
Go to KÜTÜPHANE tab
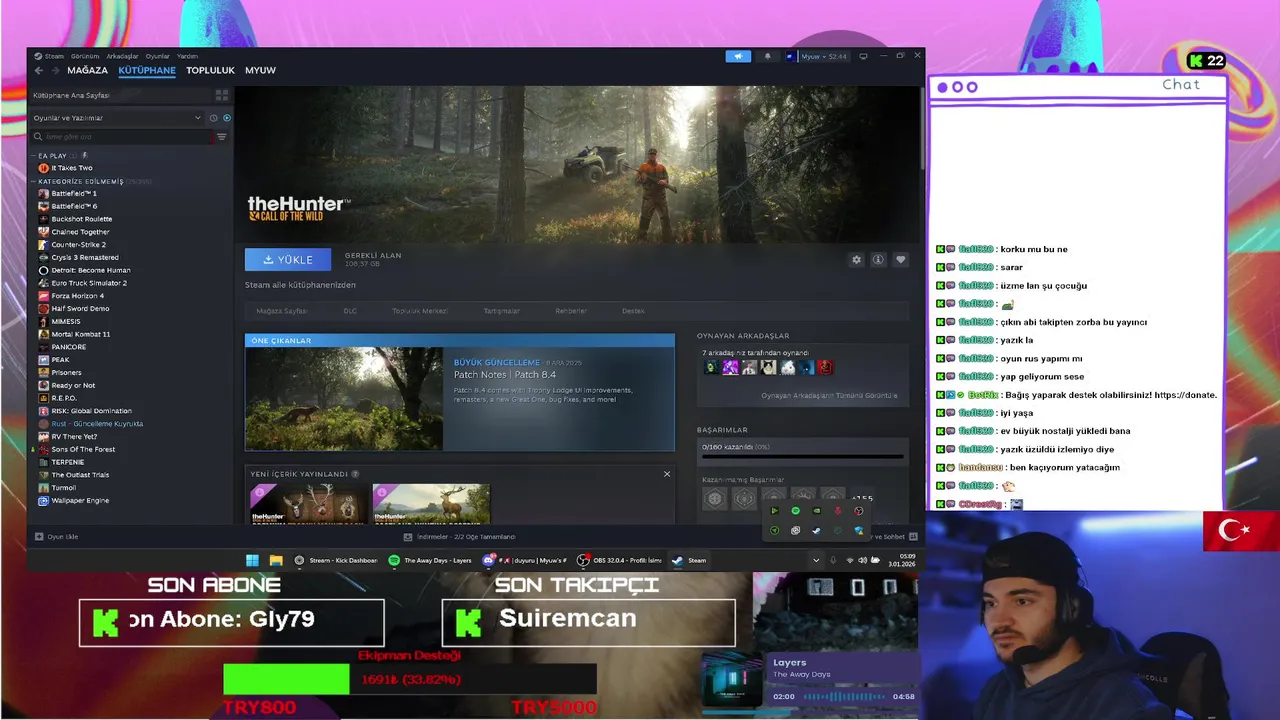pos(147,71)
